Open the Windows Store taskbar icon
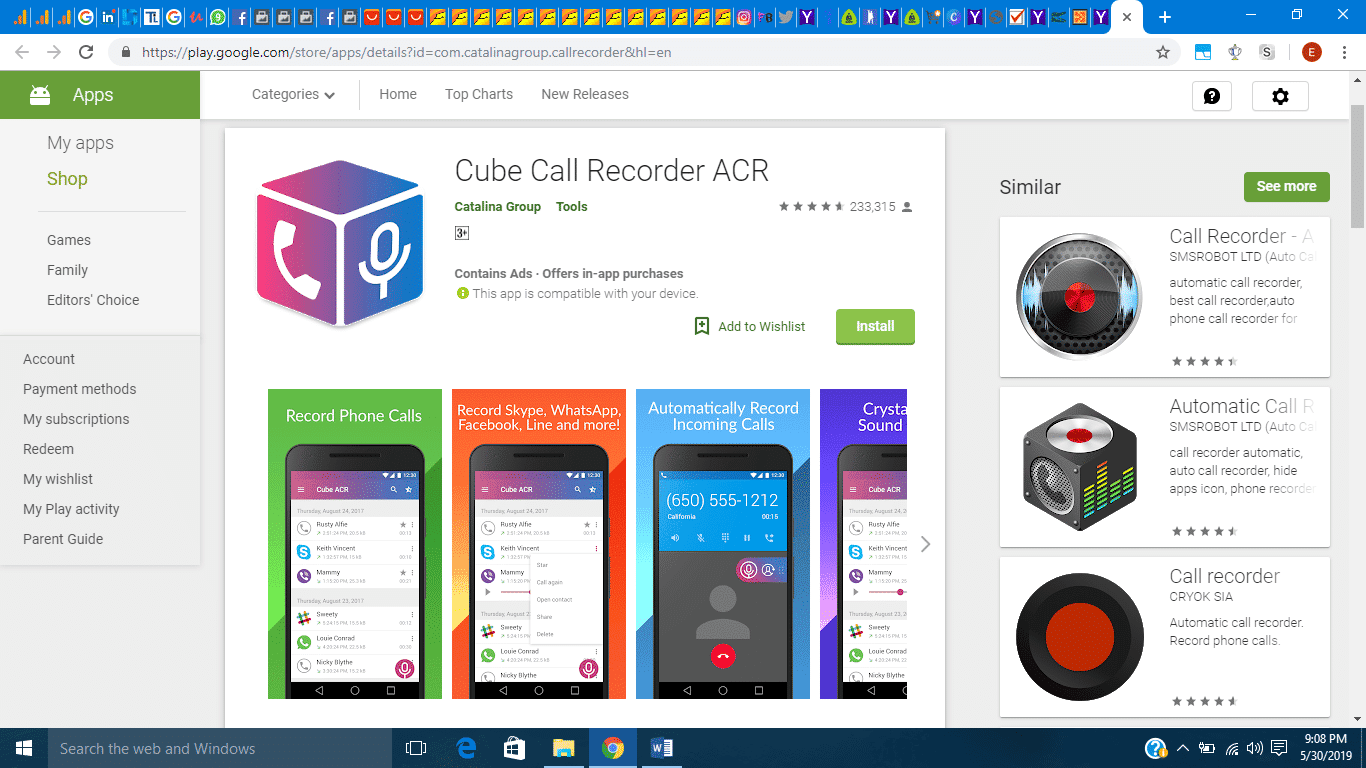1366x768 pixels. [x=515, y=748]
